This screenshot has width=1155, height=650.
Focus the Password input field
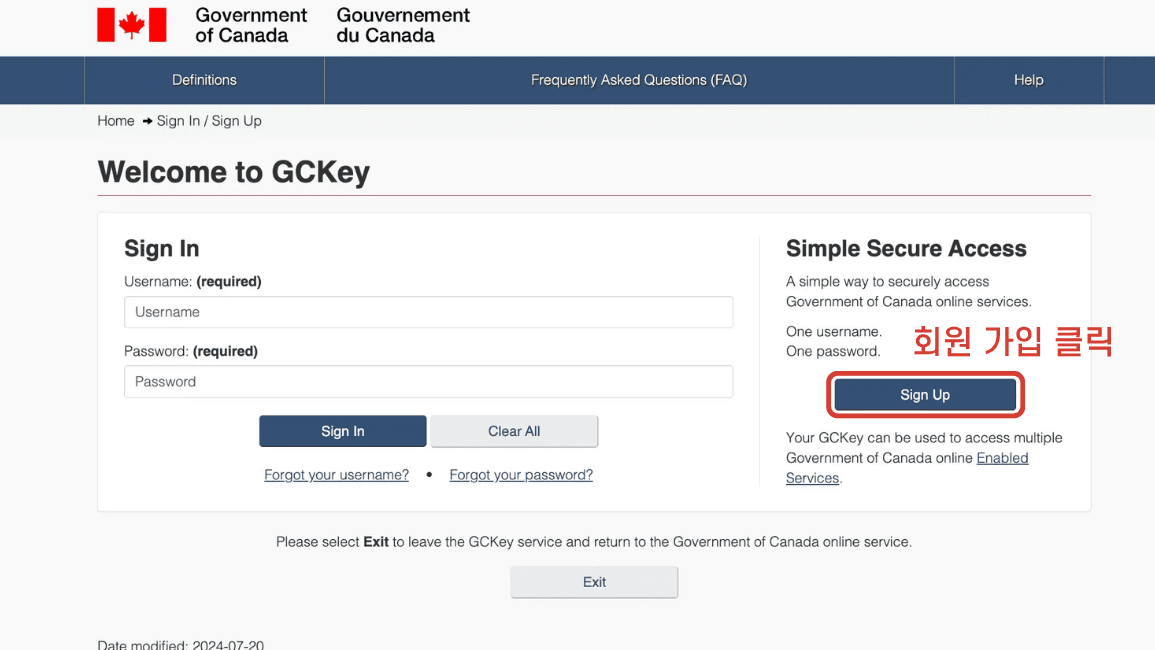click(x=428, y=382)
